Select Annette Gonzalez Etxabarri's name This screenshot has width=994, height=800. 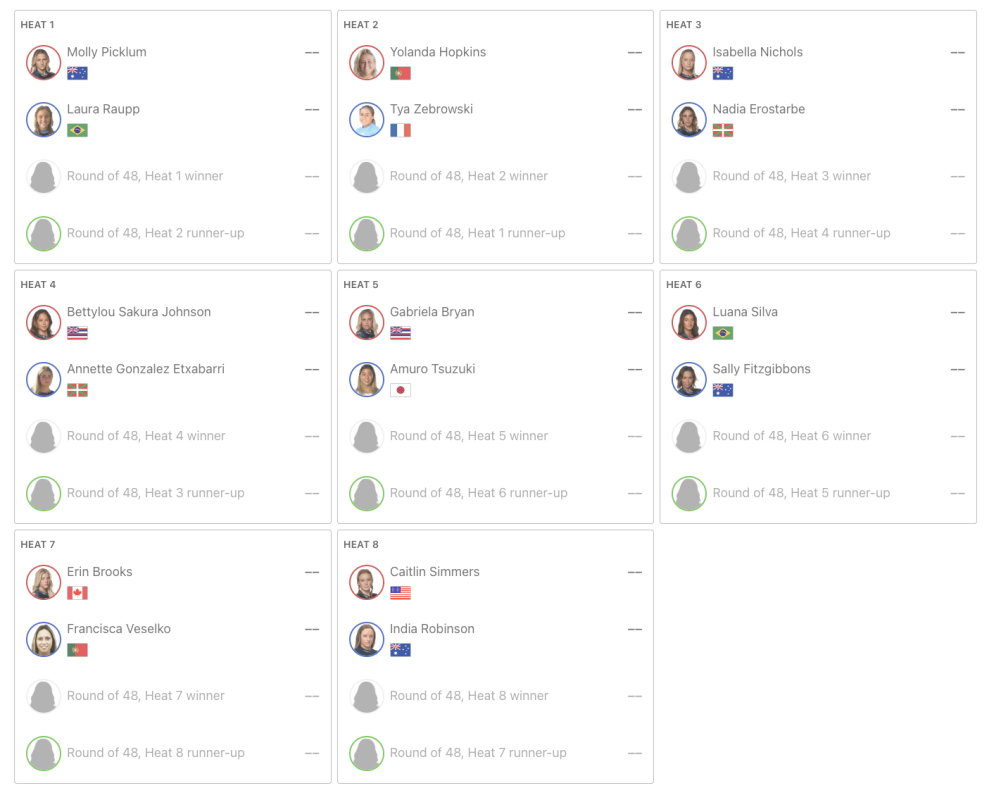point(145,369)
